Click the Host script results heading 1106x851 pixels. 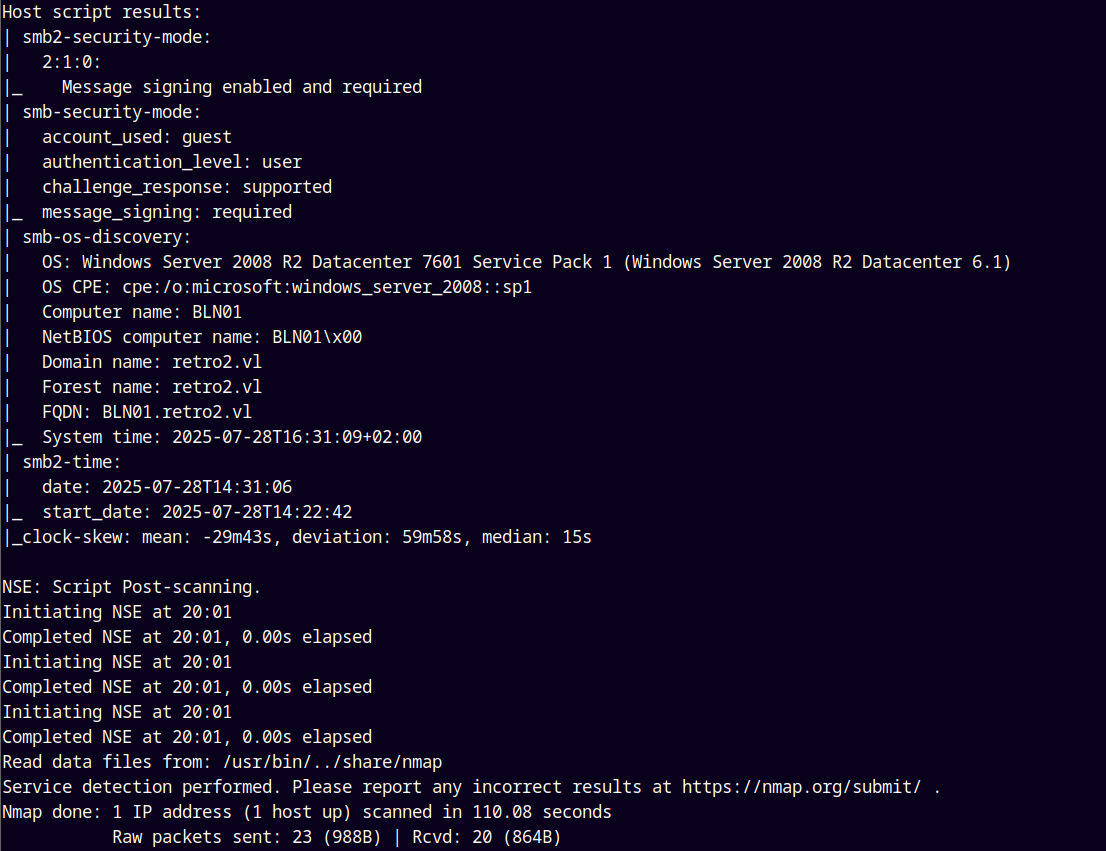point(102,12)
